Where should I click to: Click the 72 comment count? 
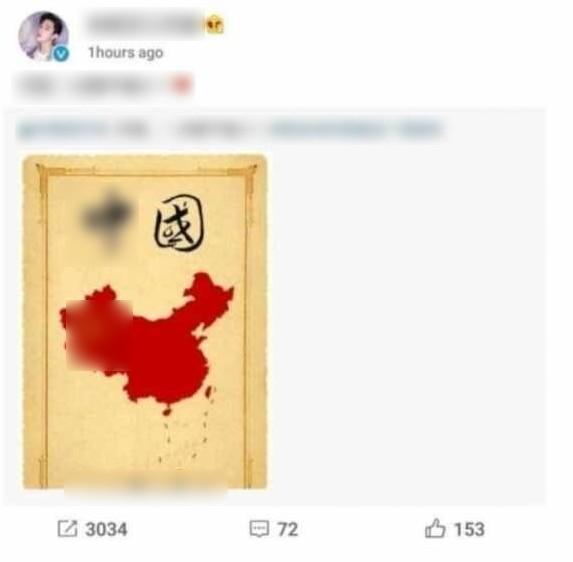tap(288, 529)
